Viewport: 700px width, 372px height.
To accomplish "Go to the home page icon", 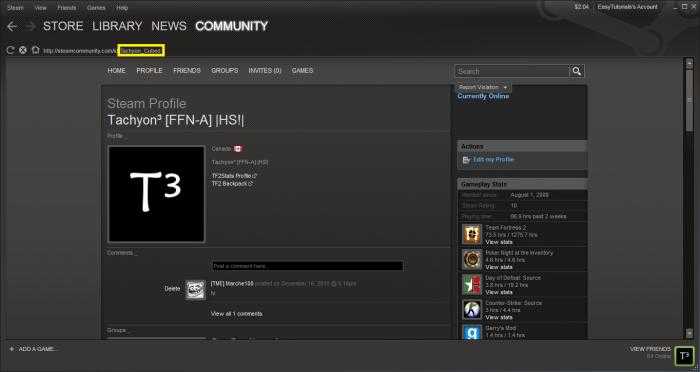I will (x=35, y=50).
